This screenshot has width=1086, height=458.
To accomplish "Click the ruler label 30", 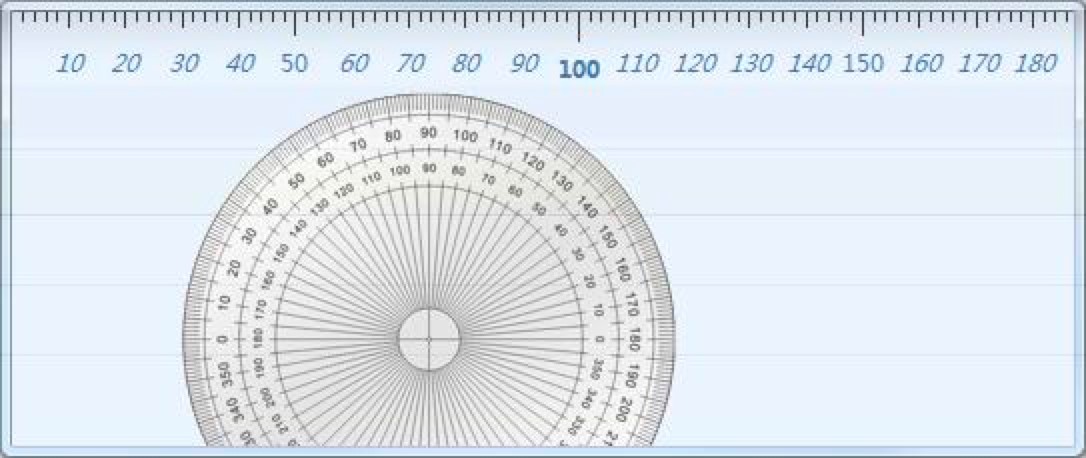I will point(184,64).
